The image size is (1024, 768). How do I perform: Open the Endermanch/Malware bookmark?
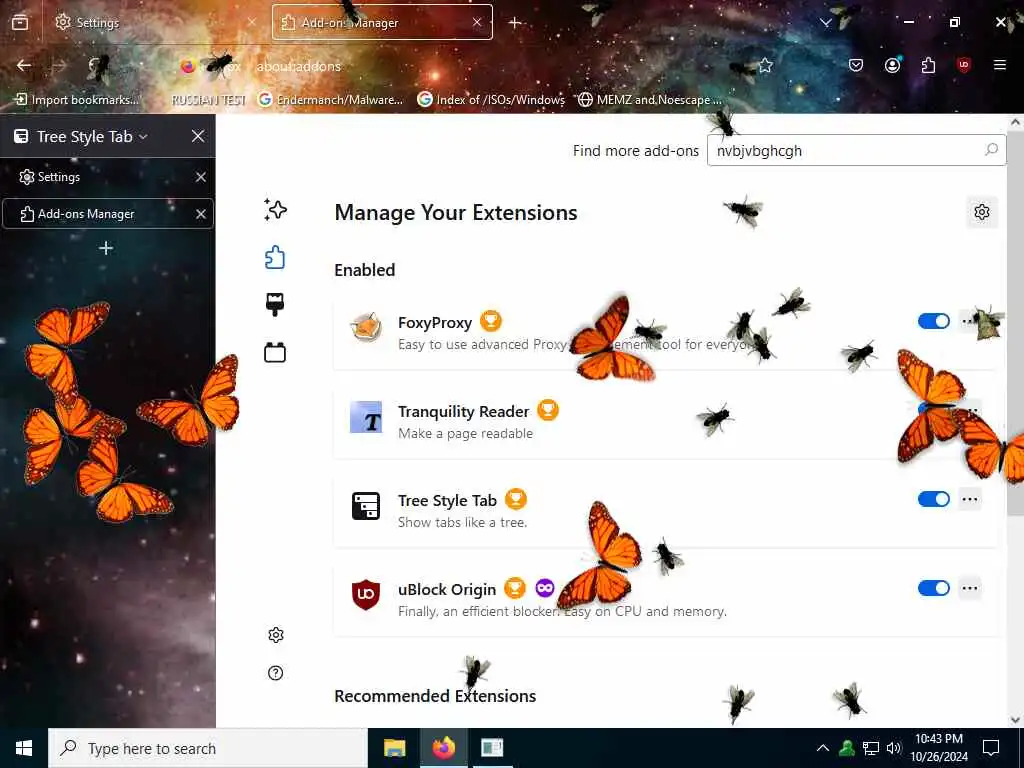330,99
